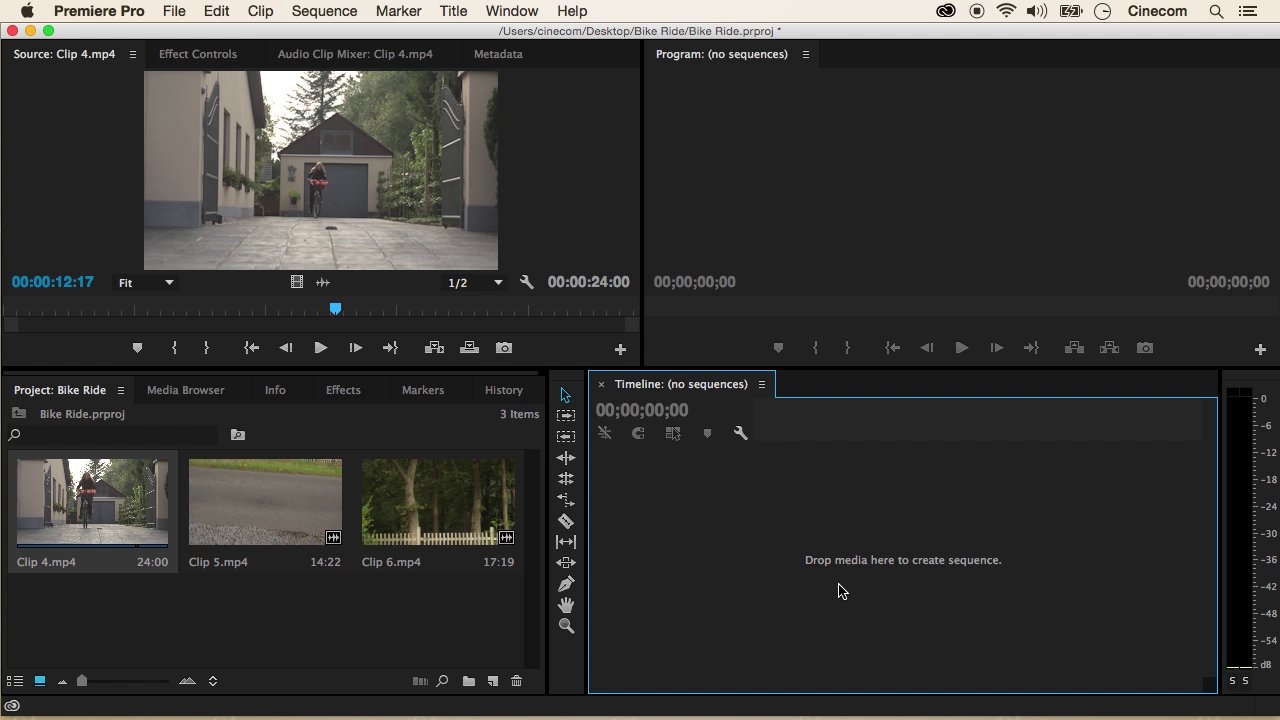Click the zoom out mountain icon in Project panel

tap(62, 682)
